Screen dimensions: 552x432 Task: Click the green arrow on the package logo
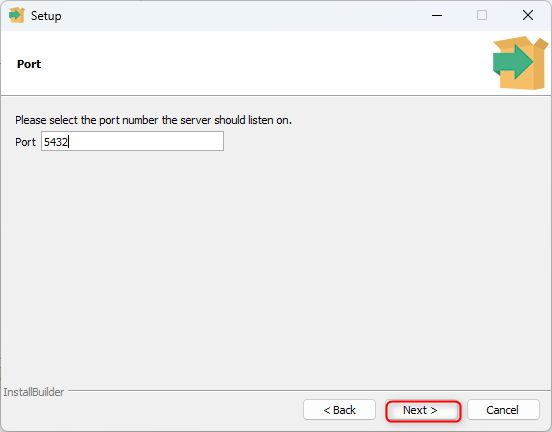coord(513,62)
